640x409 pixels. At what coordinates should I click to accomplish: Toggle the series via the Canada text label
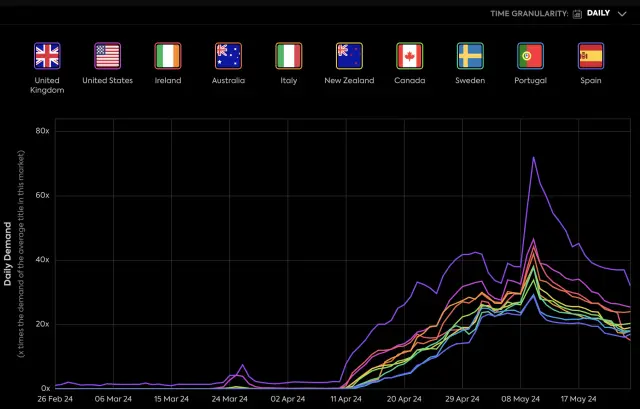[410, 81]
